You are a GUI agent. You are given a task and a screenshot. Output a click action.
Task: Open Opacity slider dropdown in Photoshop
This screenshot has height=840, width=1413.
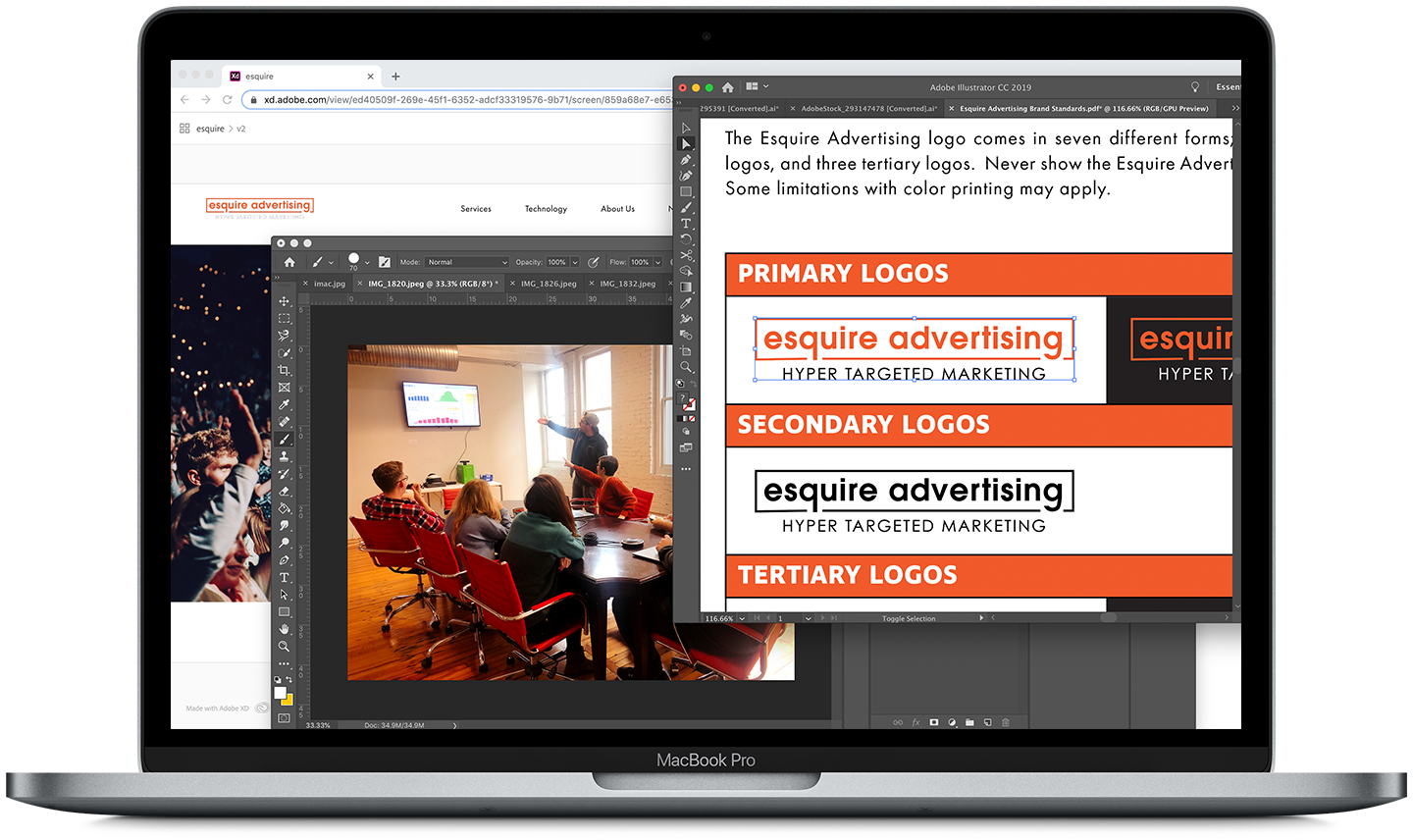tap(574, 262)
